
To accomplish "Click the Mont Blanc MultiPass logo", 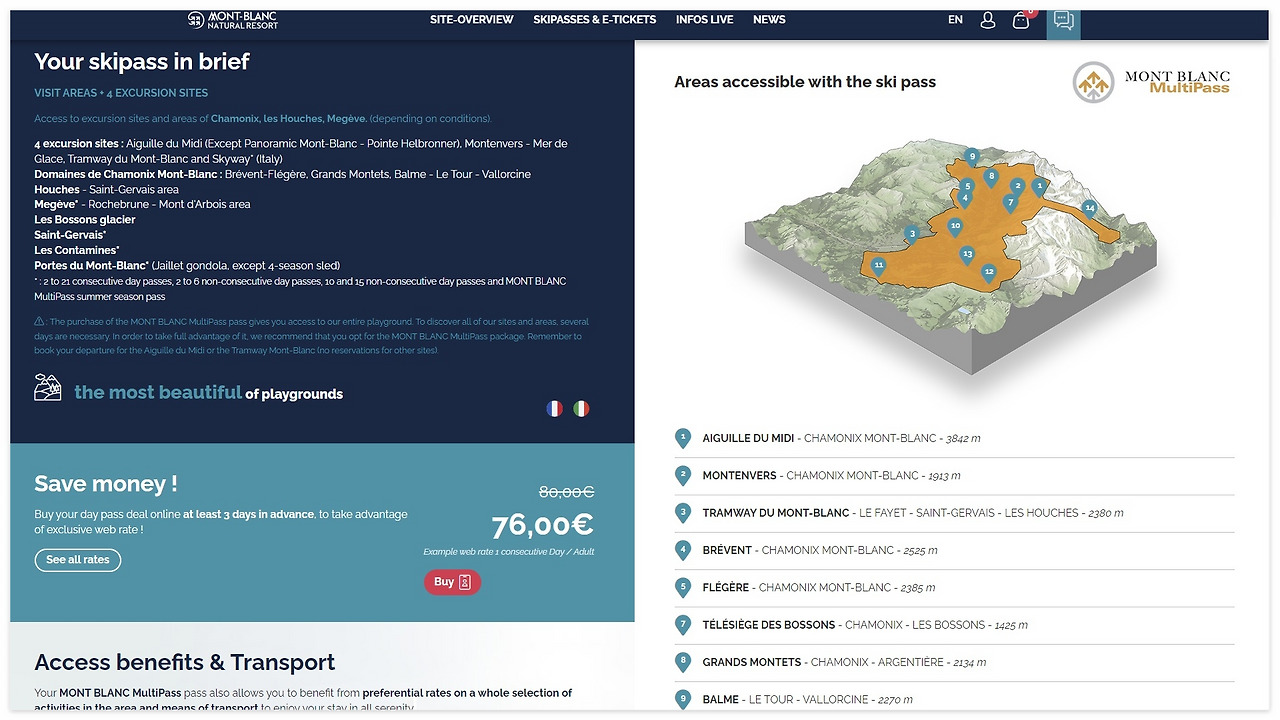I will point(1151,82).
